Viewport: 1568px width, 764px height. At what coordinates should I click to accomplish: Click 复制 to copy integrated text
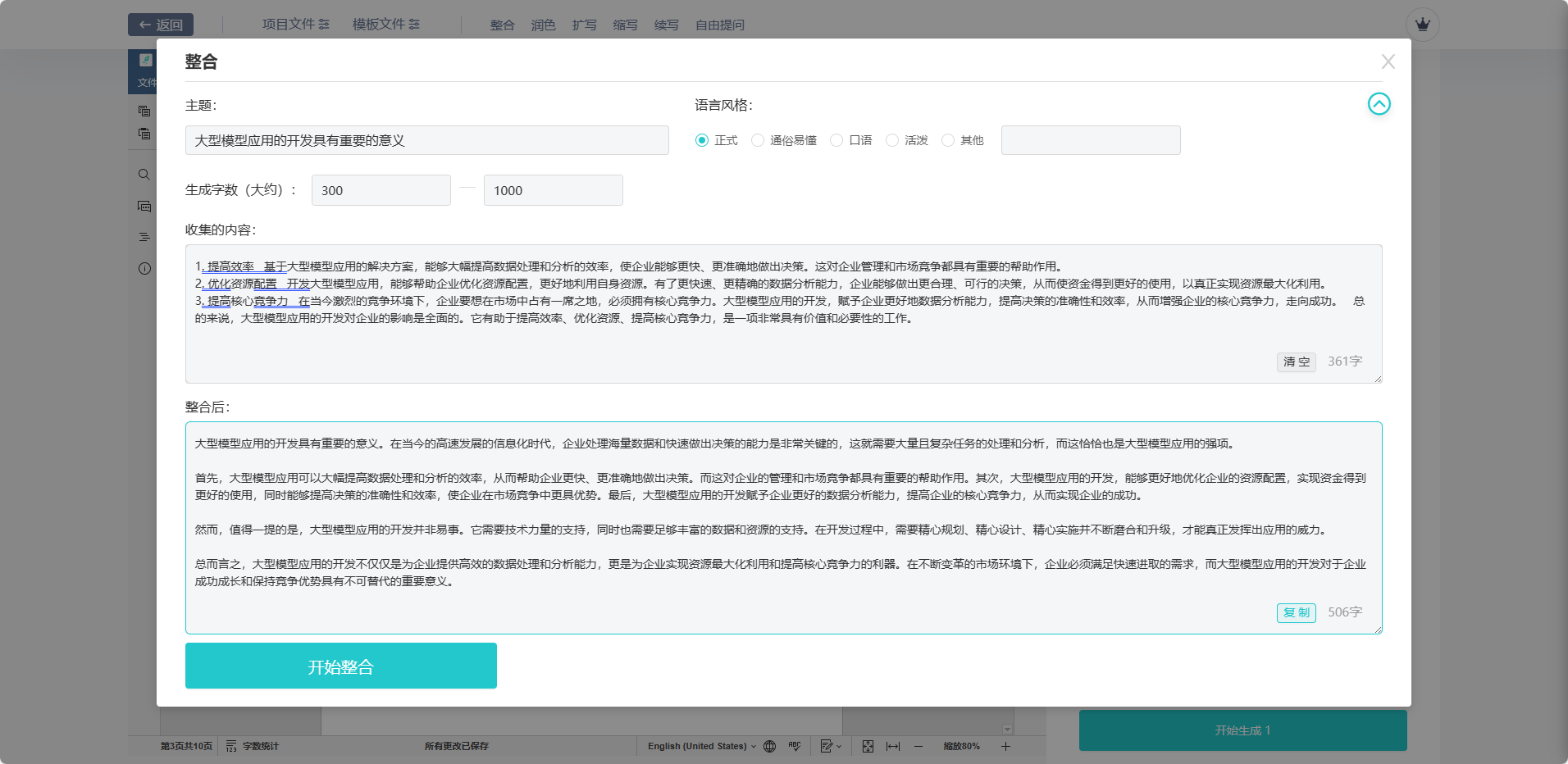coord(1296,612)
